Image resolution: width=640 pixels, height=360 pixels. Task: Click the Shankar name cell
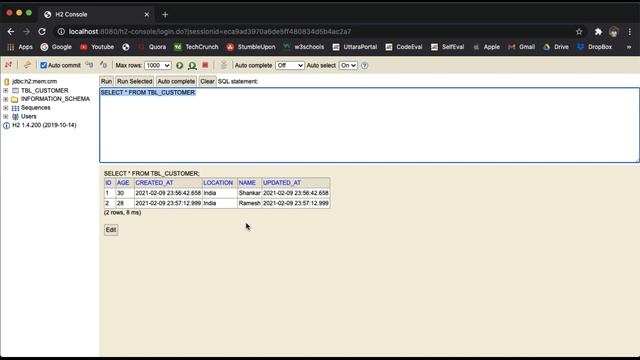point(249,193)
